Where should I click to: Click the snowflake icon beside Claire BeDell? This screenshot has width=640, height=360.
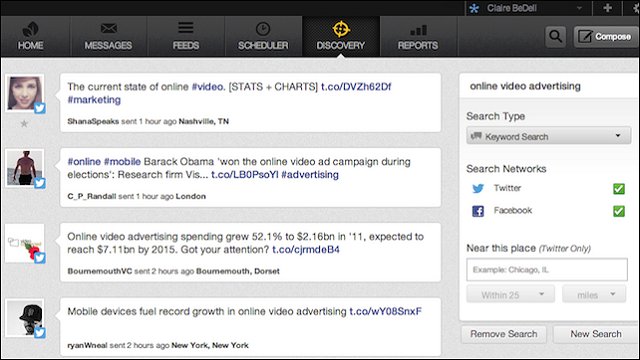click(x=474, y=8)
